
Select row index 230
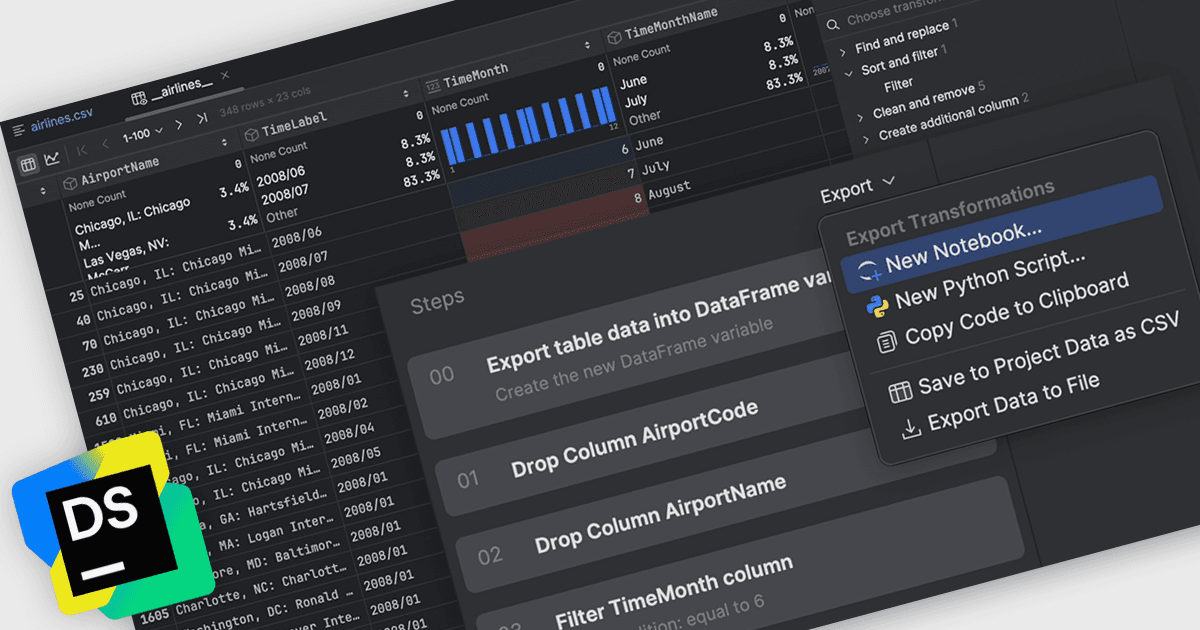pos(92,371)
